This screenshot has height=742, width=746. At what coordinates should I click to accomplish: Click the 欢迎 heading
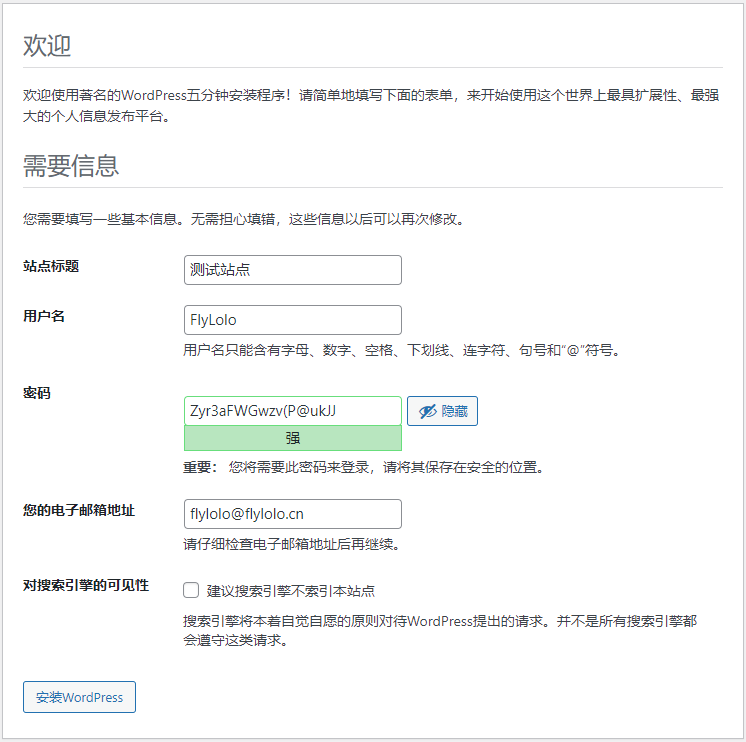click(47, 46)
